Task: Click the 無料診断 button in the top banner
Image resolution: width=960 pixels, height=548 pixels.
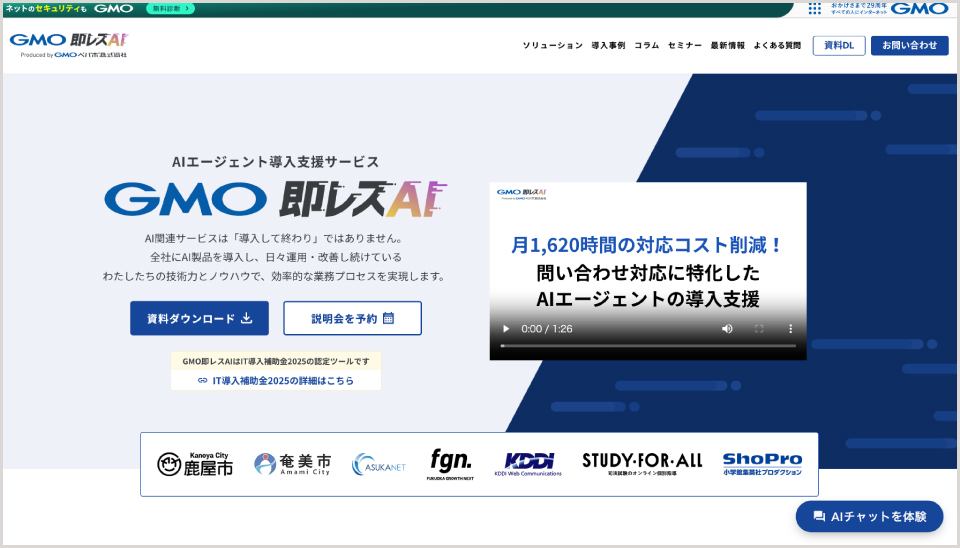Action: click(171, 9)
